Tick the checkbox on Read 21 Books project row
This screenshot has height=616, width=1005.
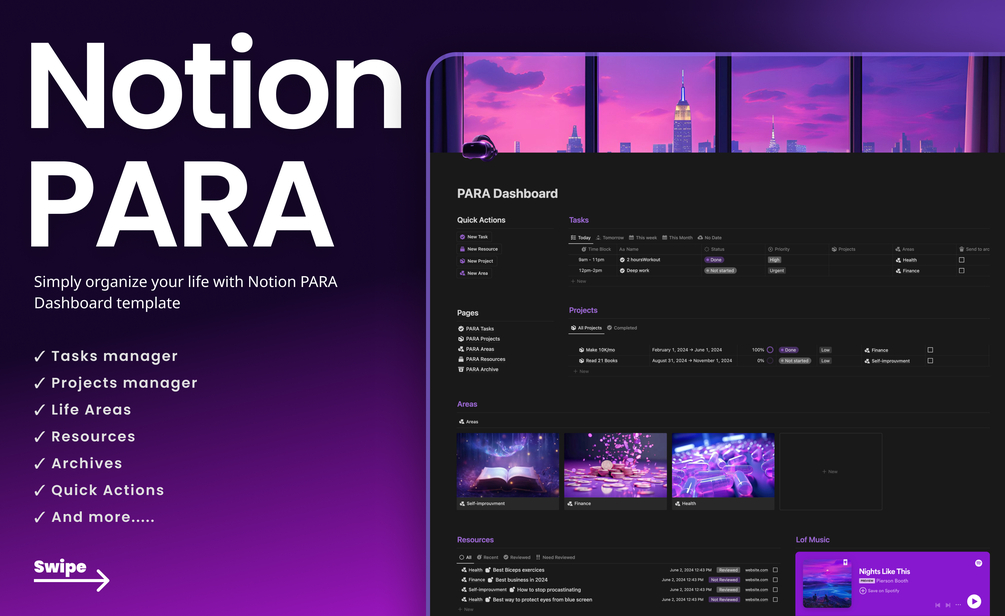coord(930,361)
